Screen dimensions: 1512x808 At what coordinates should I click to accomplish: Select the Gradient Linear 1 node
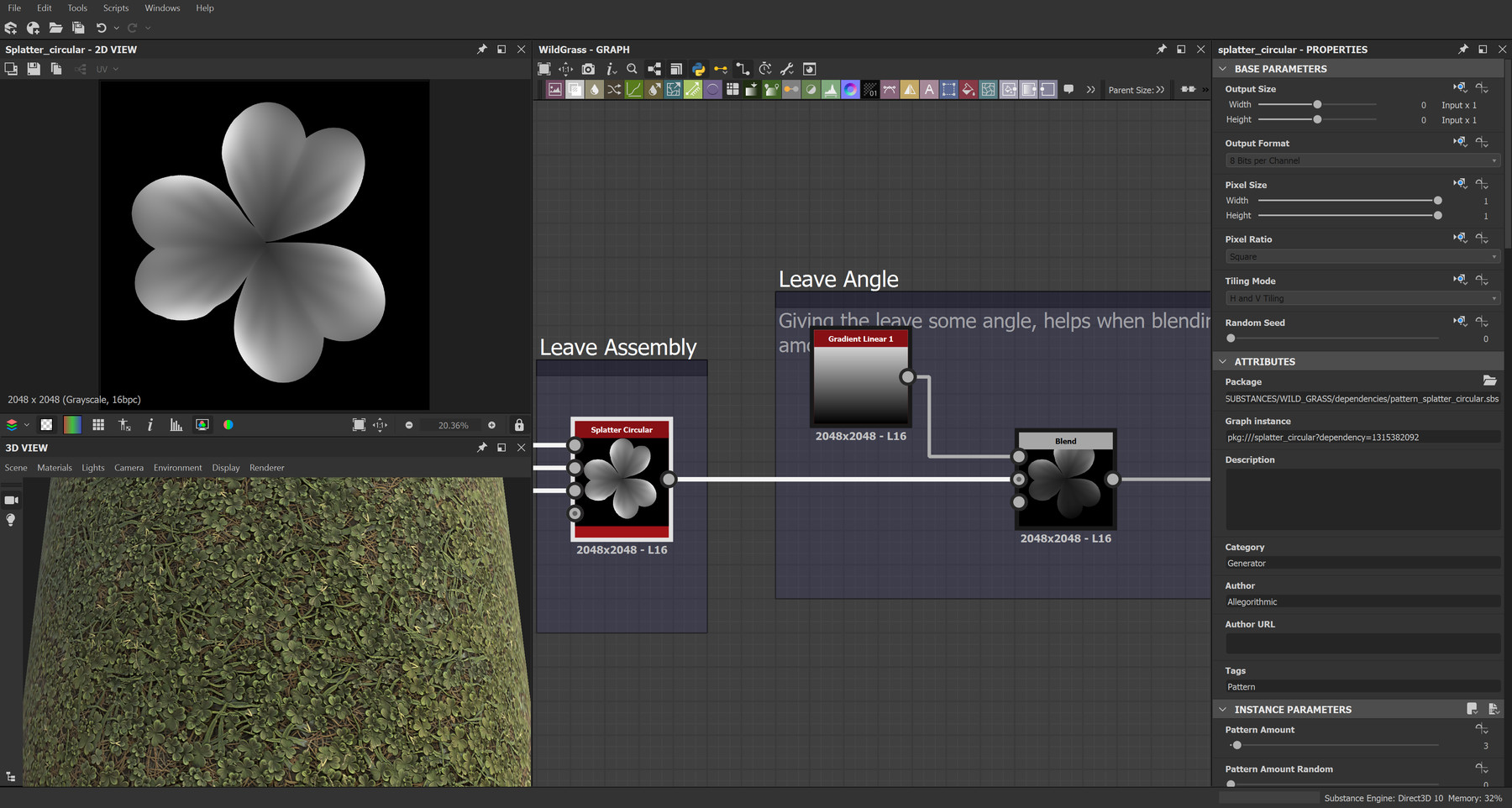coord(859,378)
